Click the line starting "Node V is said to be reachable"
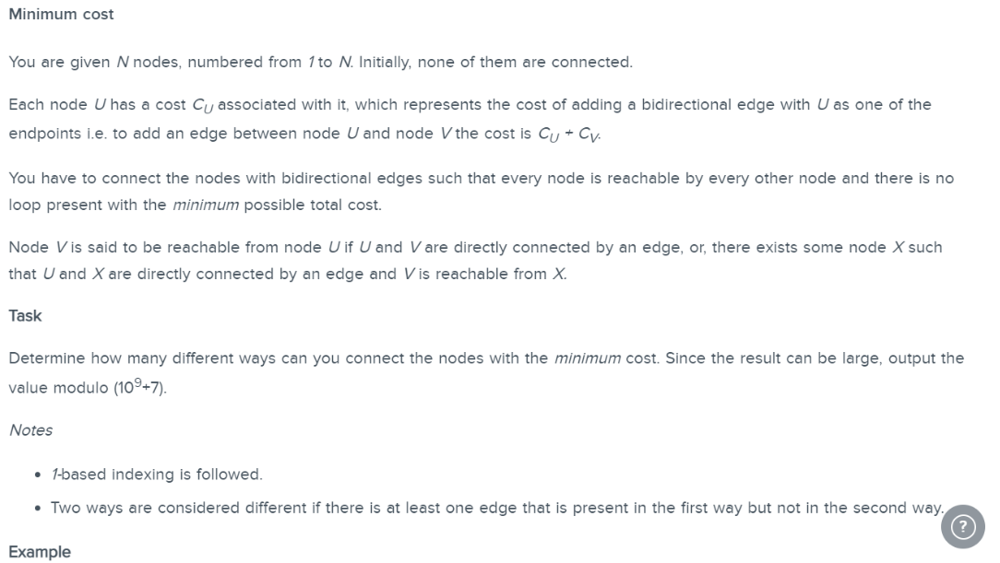 coord(475,247)
